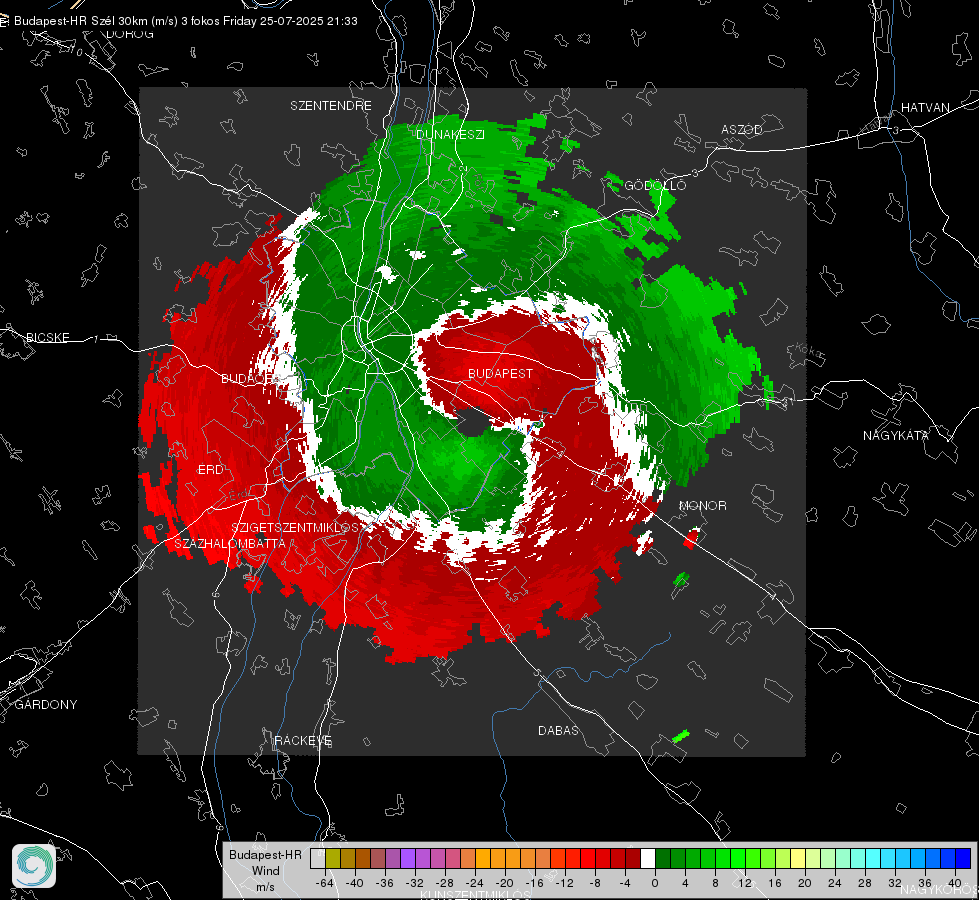Screen dimensions: 979x900
Task: Select the white zero-velocity swatch in the legend
Action: [647, 858]
